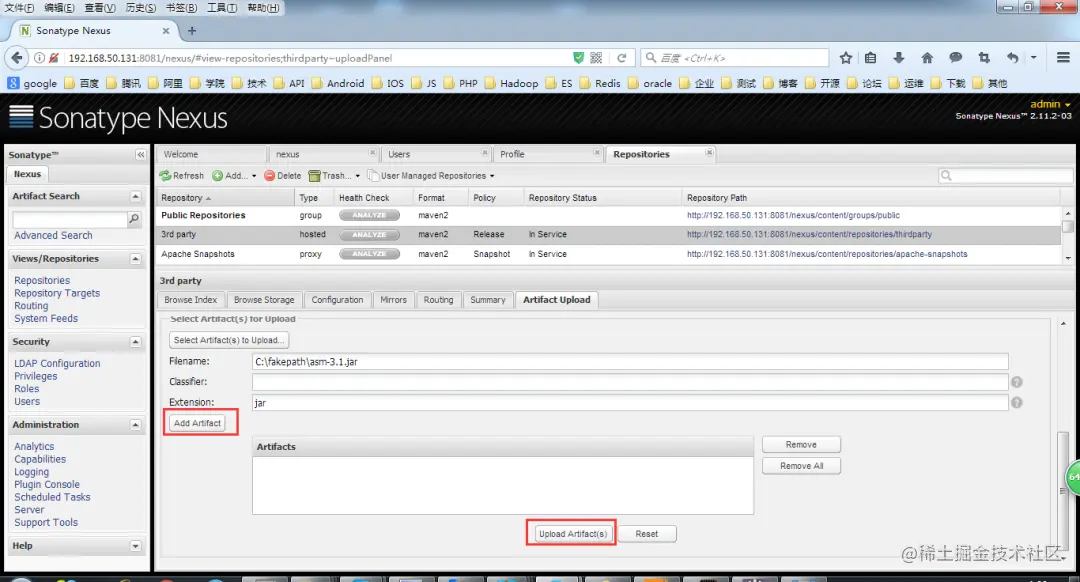
Task: Open the Mirrors tab
Action: [x=393, y=300]
